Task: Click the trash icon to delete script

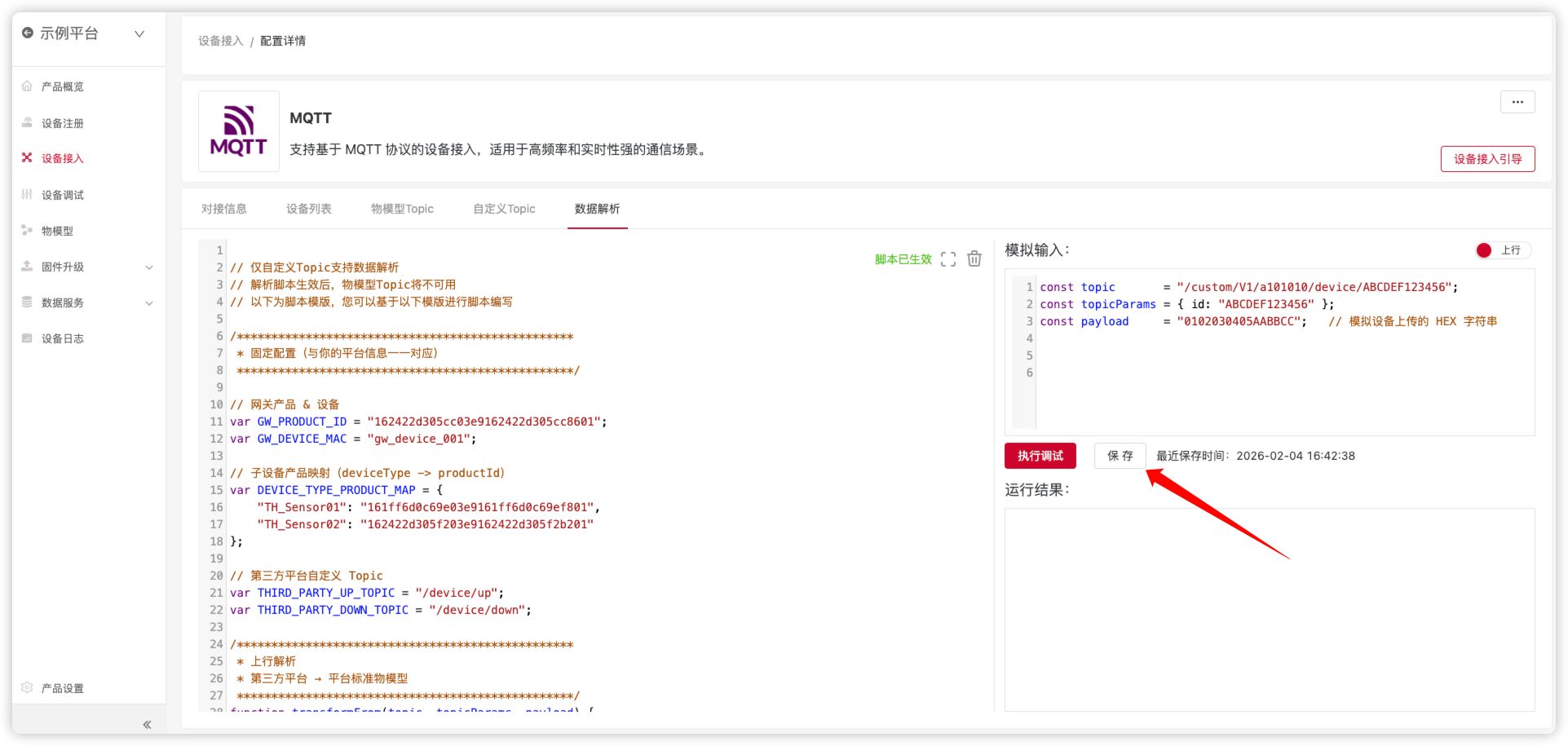Action: click(x=974, y=259)
